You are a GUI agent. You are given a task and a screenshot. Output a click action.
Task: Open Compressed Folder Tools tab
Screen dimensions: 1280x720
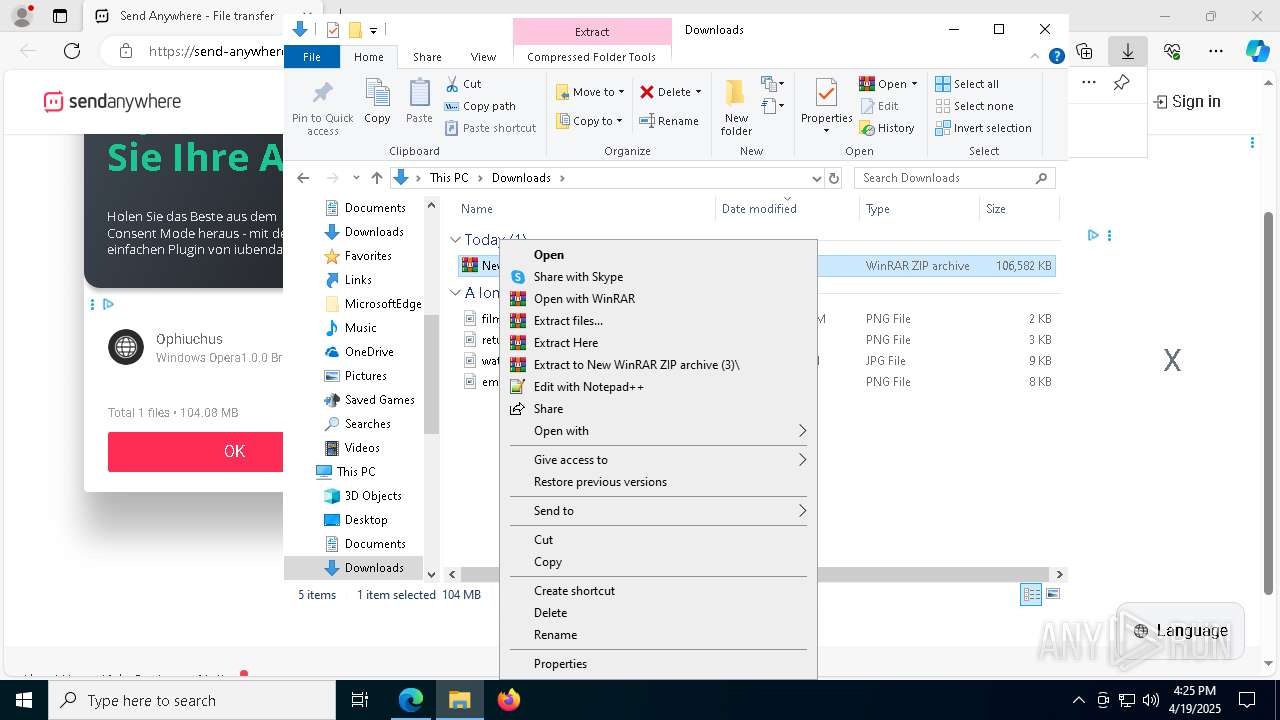[x=592, y=57]
